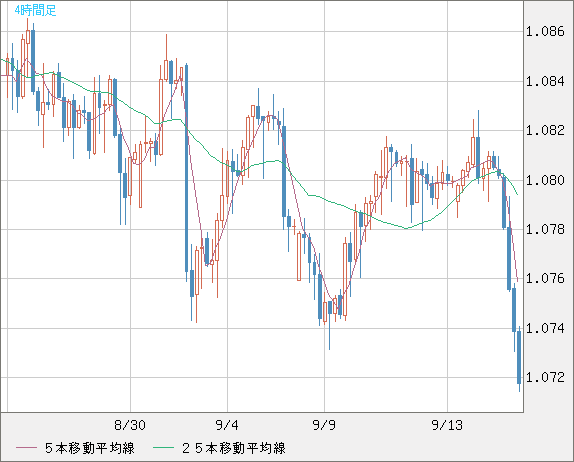Click the 1.072 price axis label

545,377
